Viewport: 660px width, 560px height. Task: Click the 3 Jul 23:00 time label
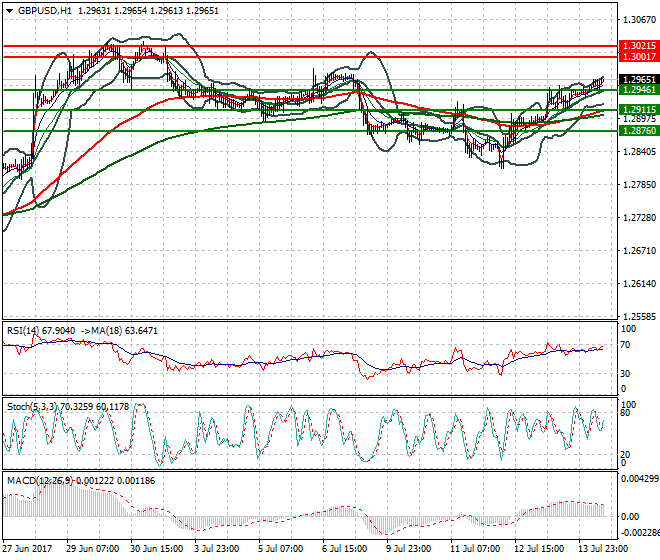click(x=217, y=549)
